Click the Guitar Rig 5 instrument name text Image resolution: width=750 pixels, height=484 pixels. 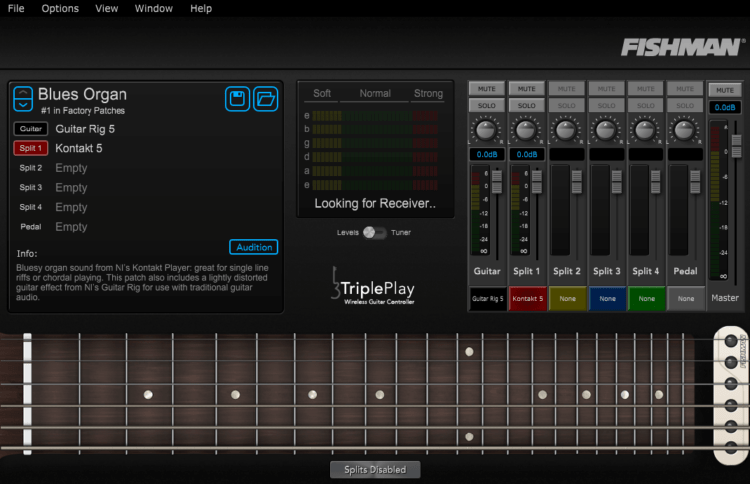[x=85, y=129]
